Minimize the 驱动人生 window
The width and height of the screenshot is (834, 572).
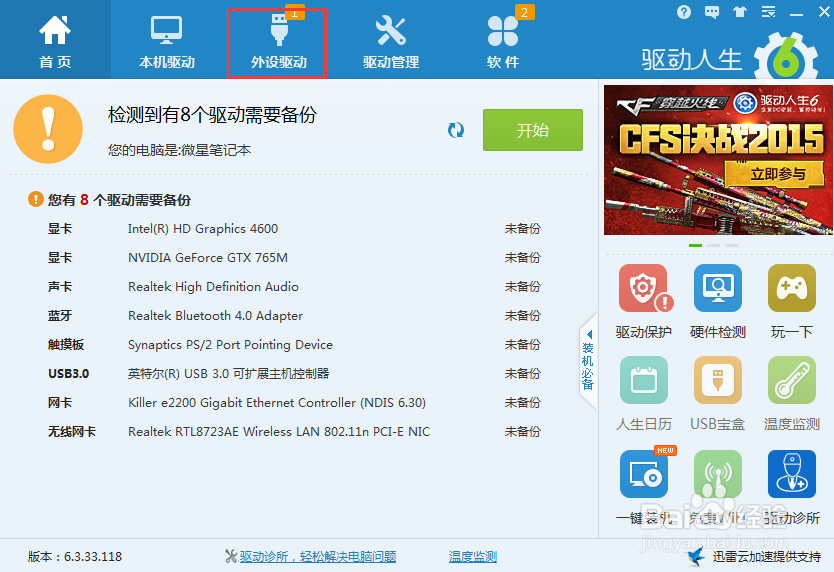pos(796,12)
